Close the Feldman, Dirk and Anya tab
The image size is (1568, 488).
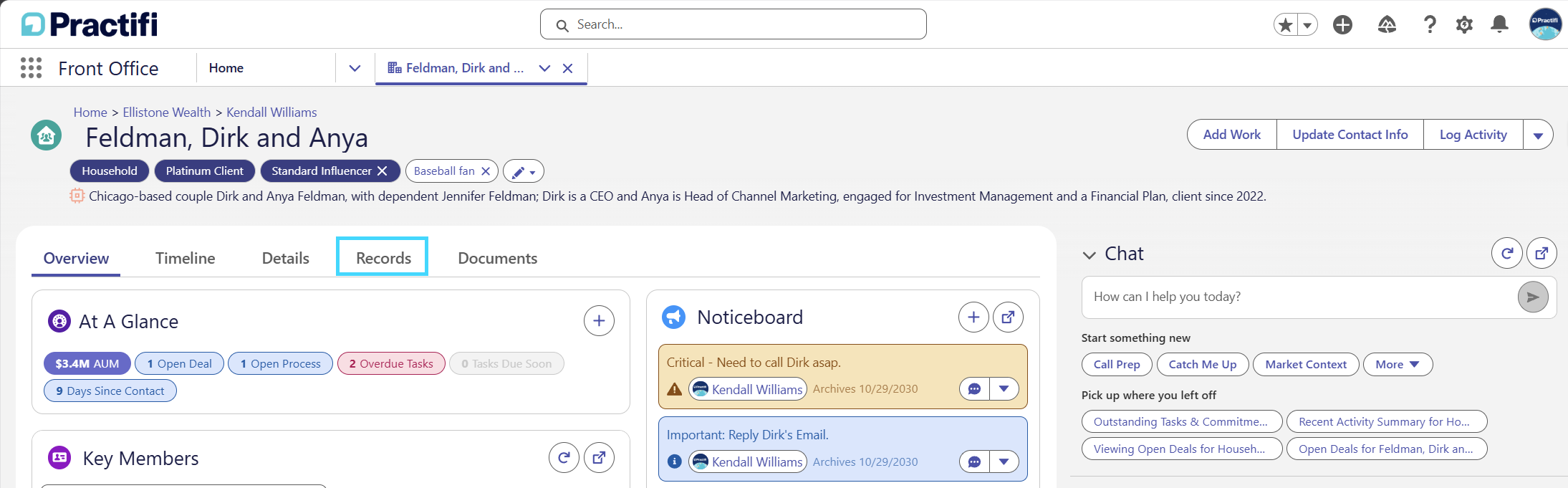tap(567, 68)
